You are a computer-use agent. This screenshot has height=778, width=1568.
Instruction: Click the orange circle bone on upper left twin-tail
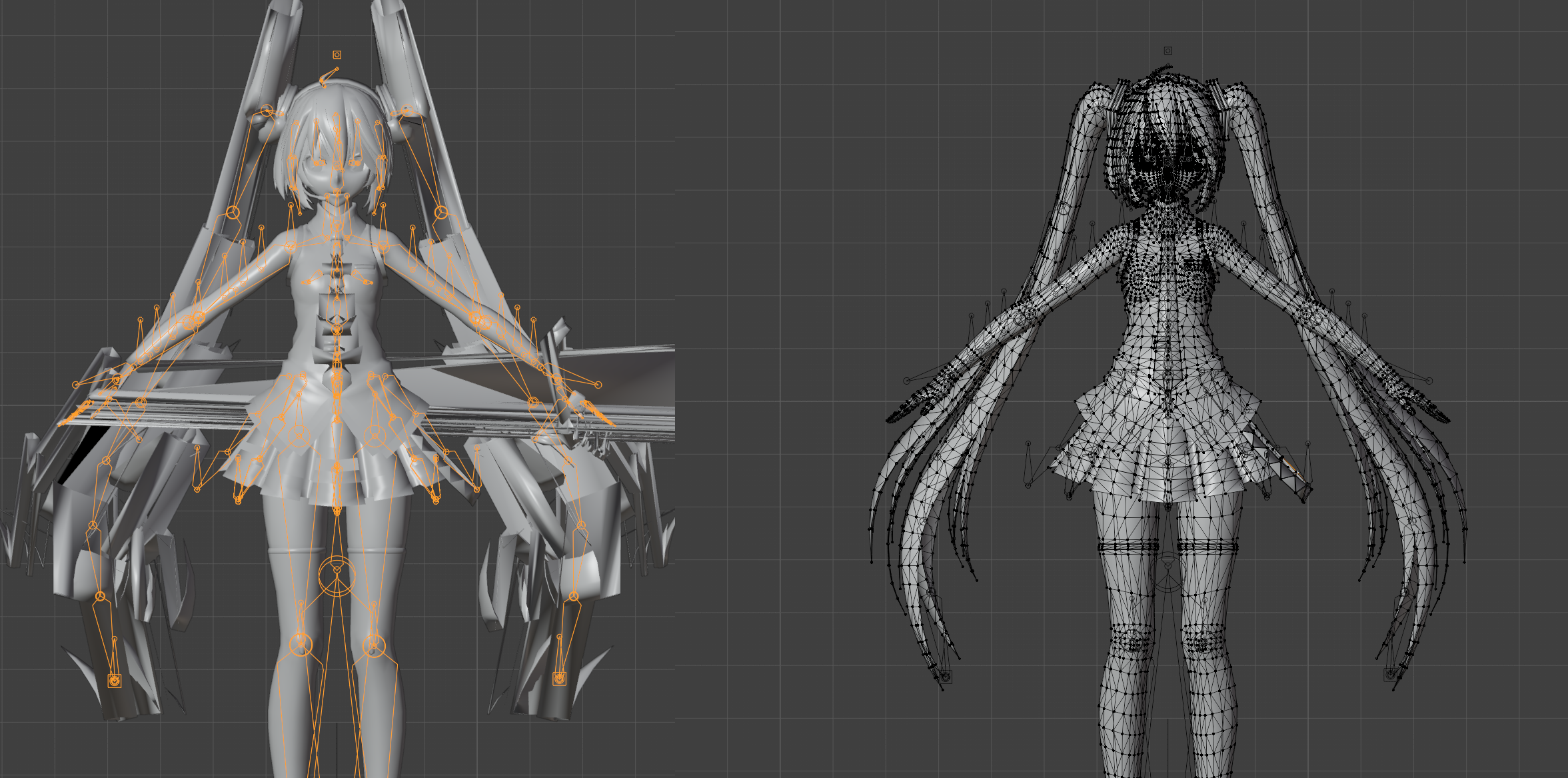(233, 213)
